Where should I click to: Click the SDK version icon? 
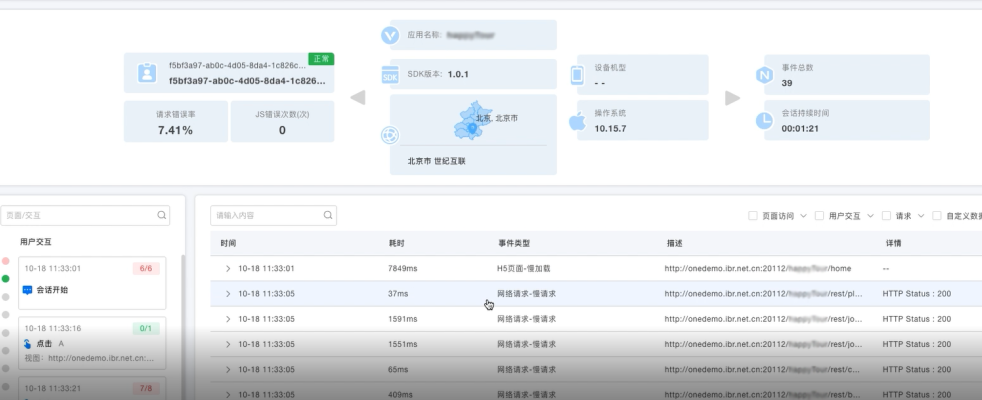tap(390, 74)
